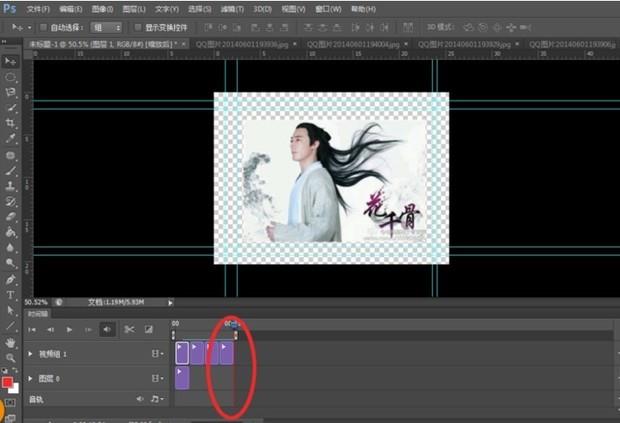
Task: Select the Dodge tool
Action: coord(10,263)
